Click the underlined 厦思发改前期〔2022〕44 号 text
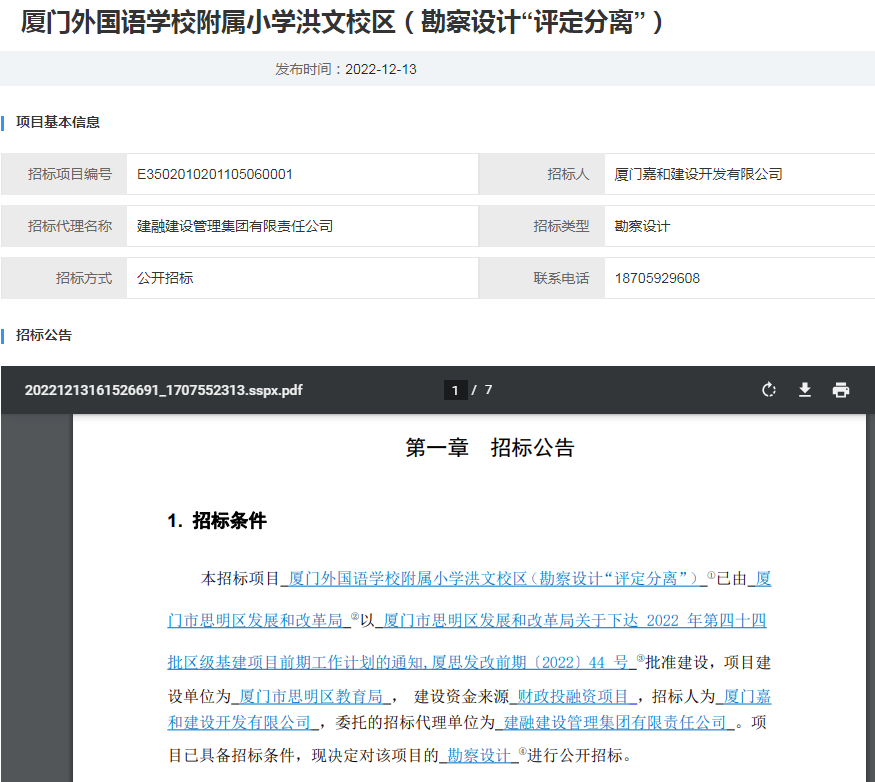 (x=530, y=663)
